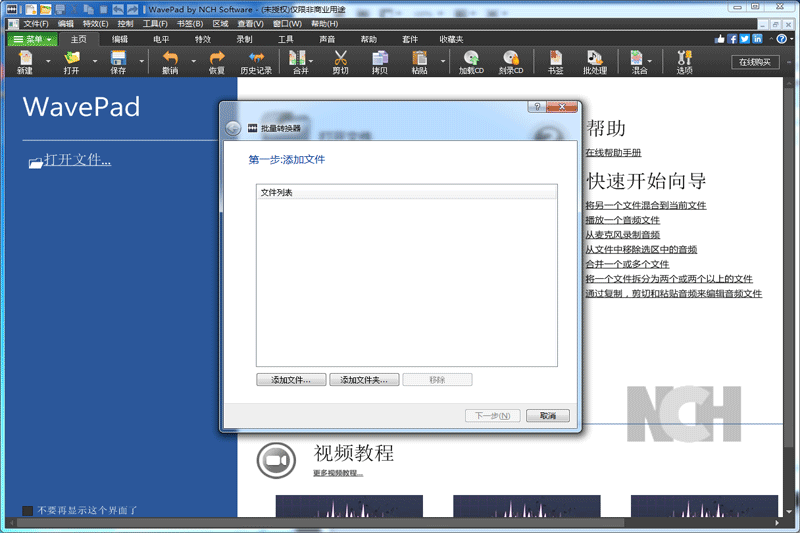Switch to the 声音 ribbon tab
The image size is (800, 533).
click(x=327, y=39)
